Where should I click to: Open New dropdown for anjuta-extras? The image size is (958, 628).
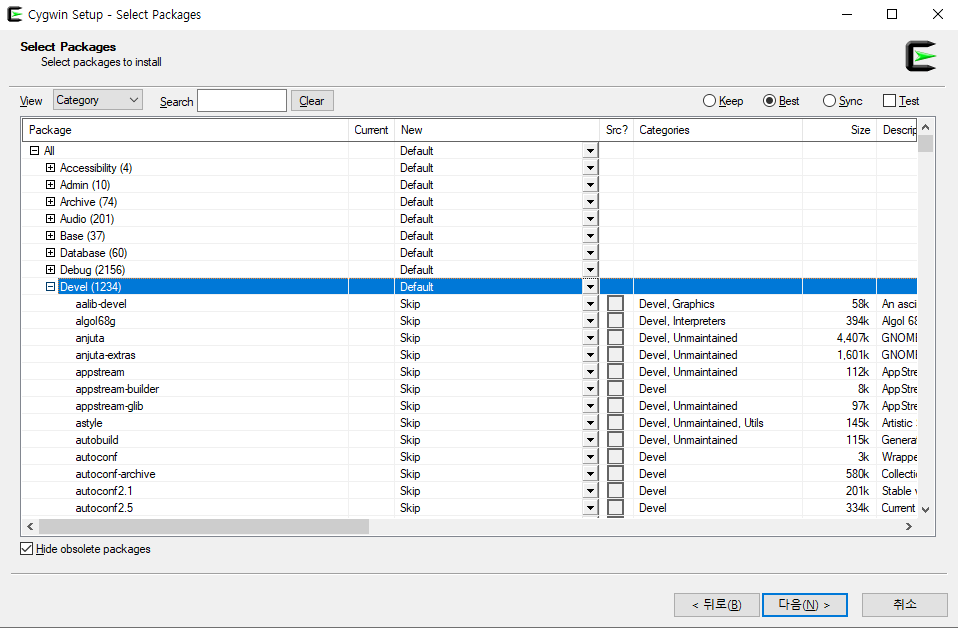coord(590,355)
